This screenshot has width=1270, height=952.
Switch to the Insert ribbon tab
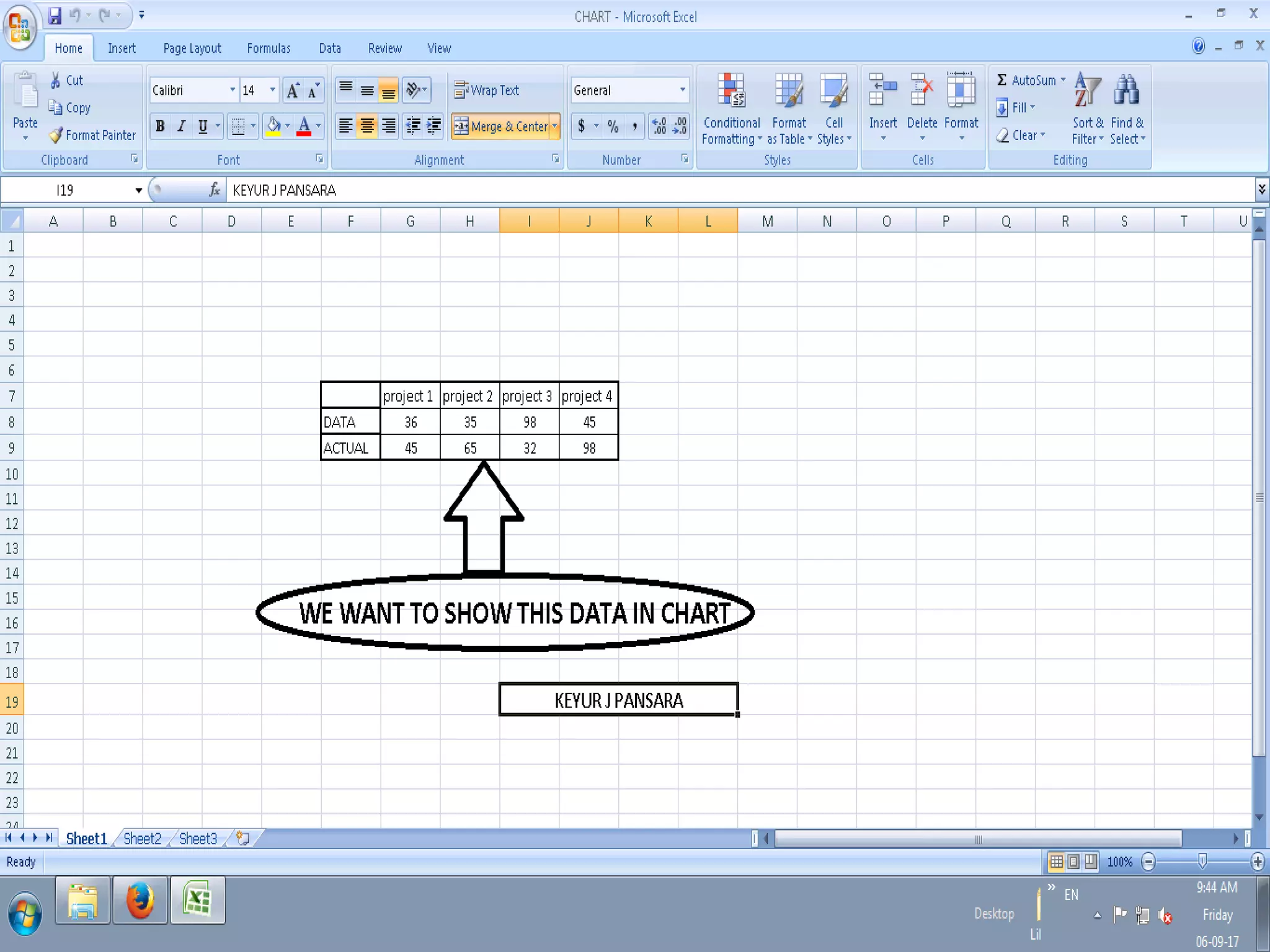(x=122, y=48)
